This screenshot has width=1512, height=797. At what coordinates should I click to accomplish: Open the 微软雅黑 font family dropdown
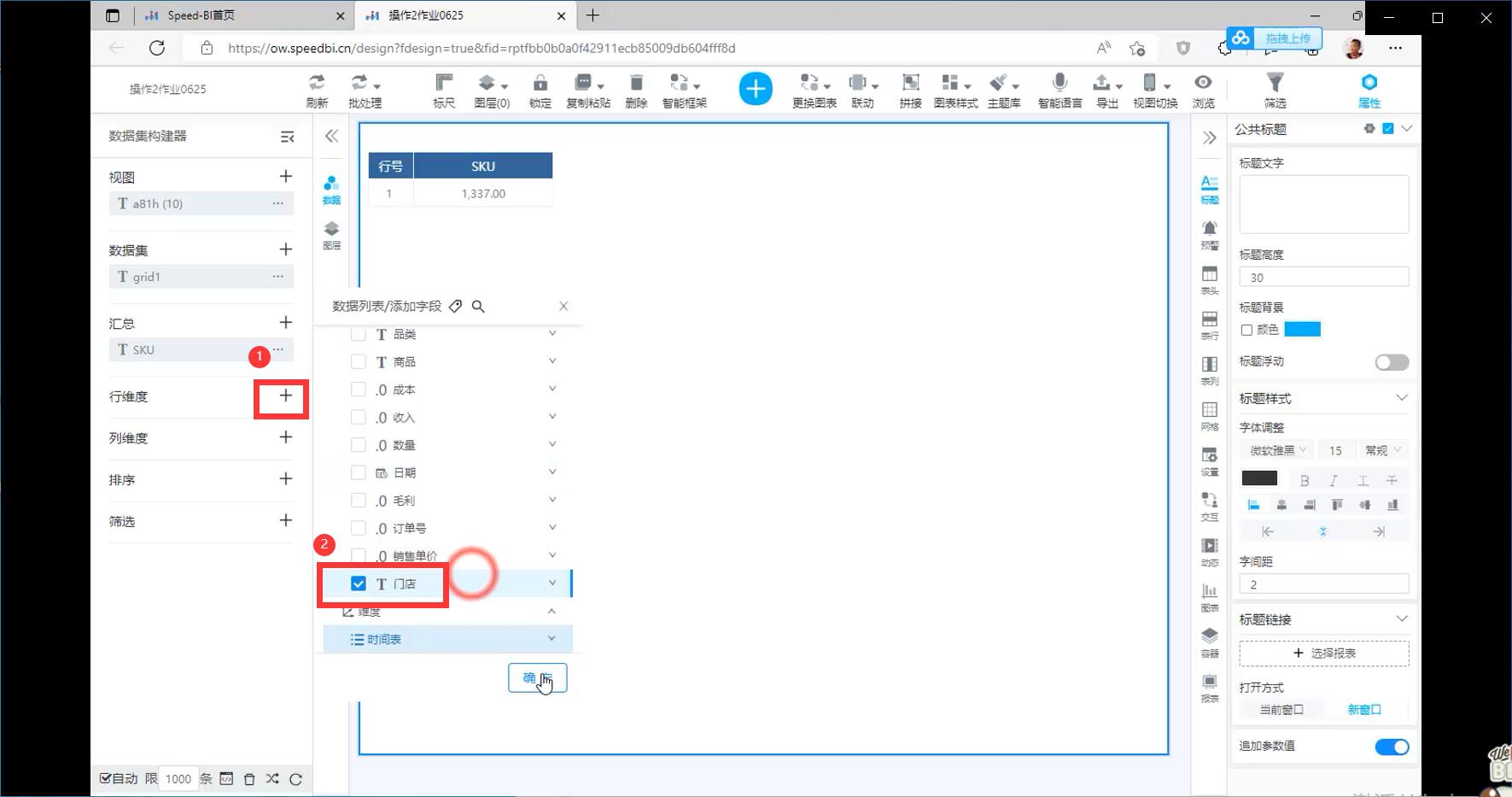[1277, 450]
